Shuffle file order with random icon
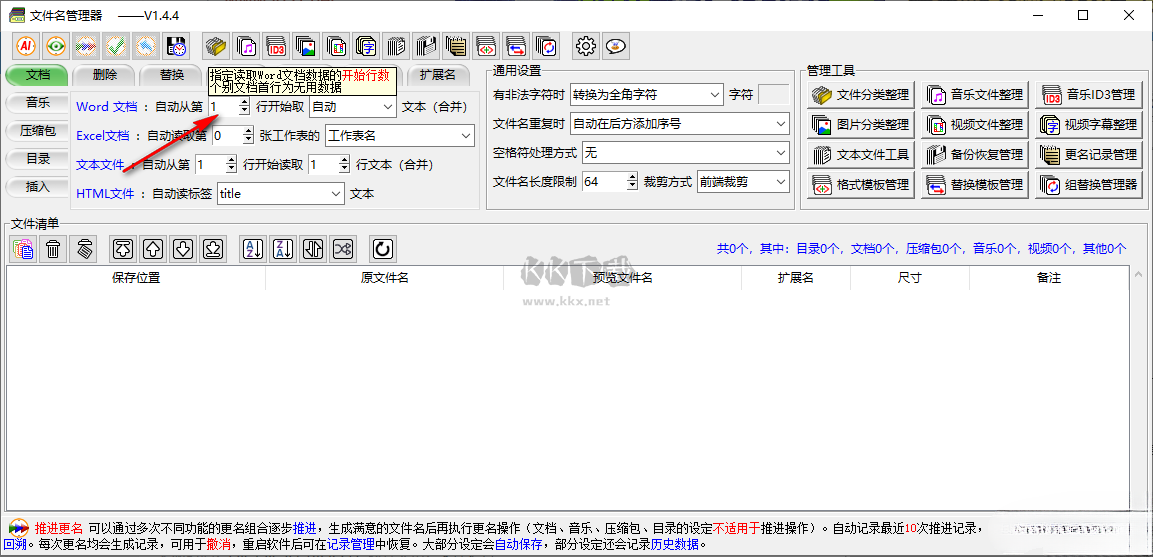 pyautogui.click(x=343, y=249)
